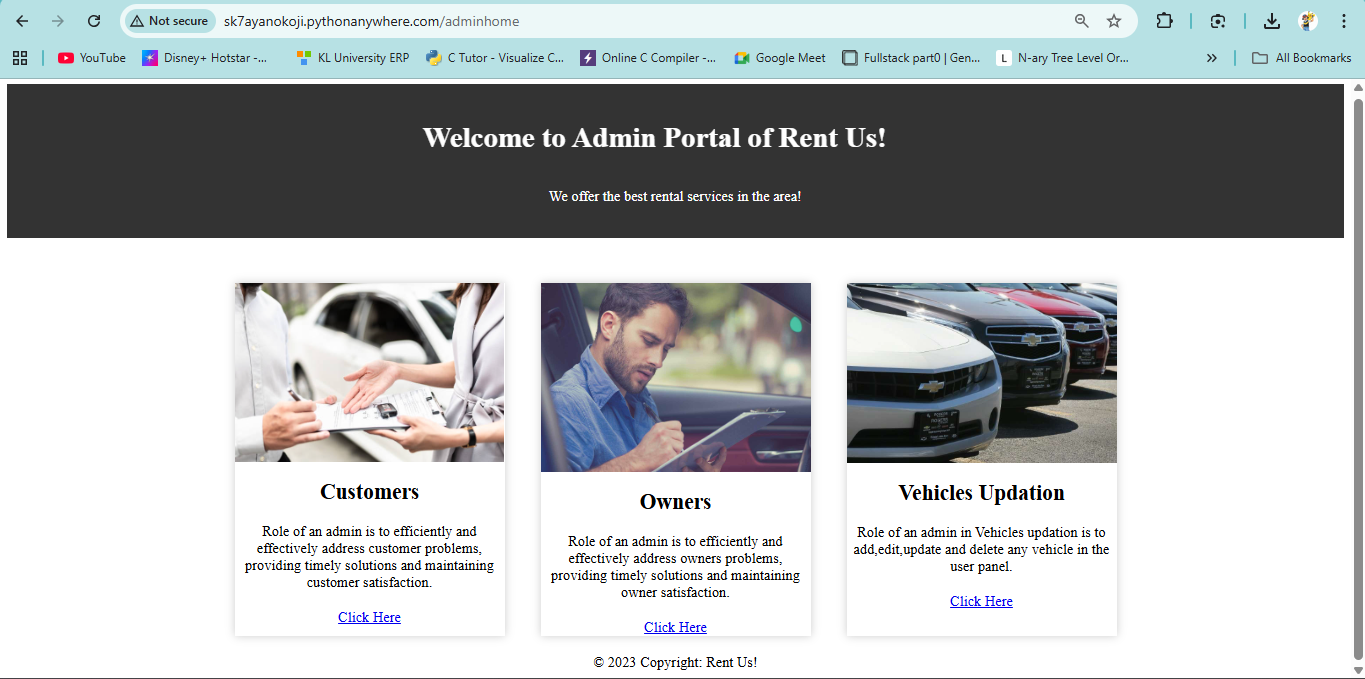Click the browser back arrow

click(22, 21)
